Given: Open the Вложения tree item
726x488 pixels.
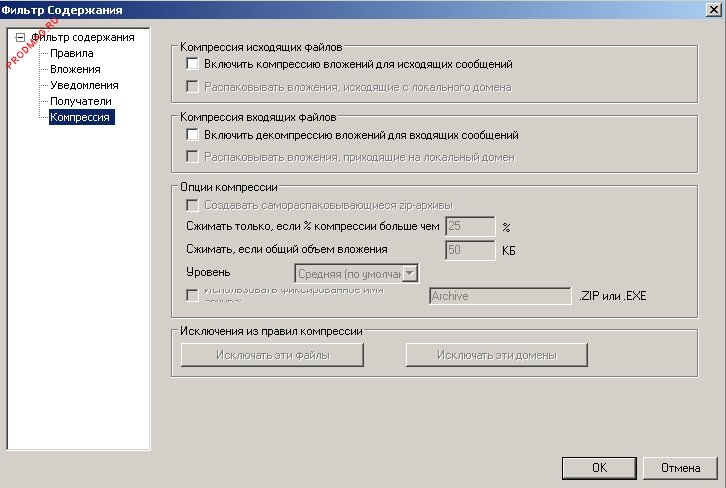Looking at the screenshot, I should coord(75,69).
